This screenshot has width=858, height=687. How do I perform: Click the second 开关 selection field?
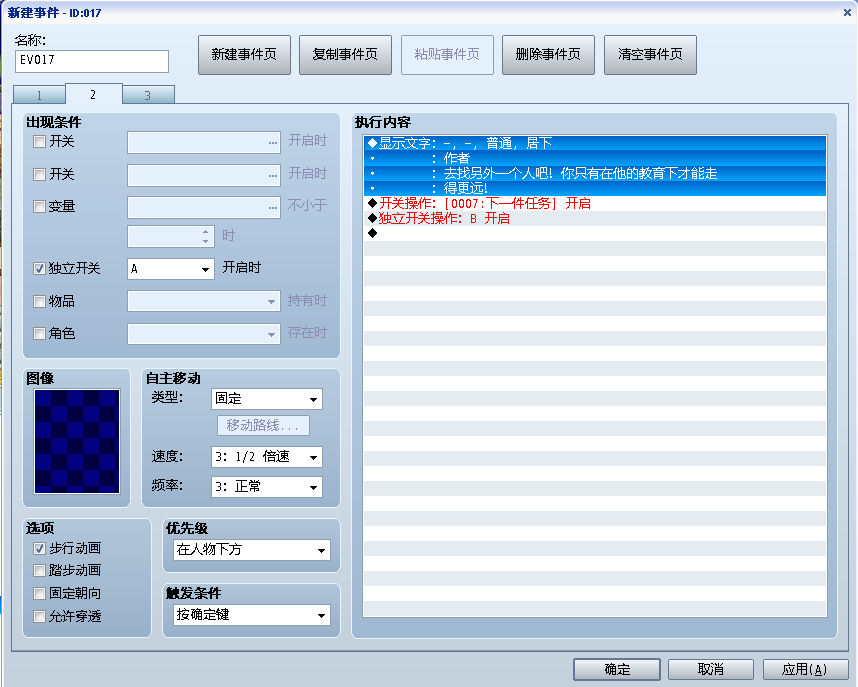[x=204, y=175]
